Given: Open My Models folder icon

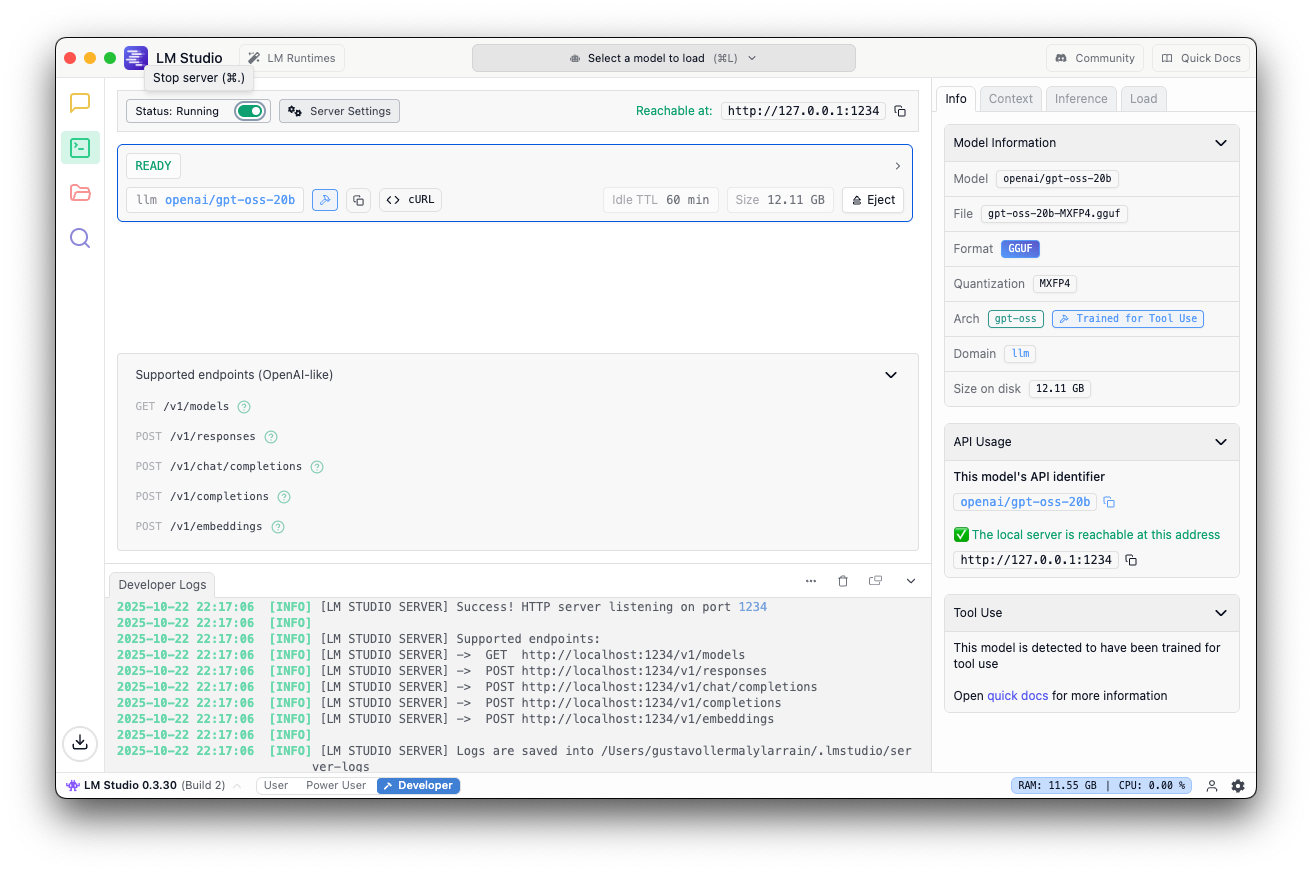Looking at the screenshot, I should 80,193.
